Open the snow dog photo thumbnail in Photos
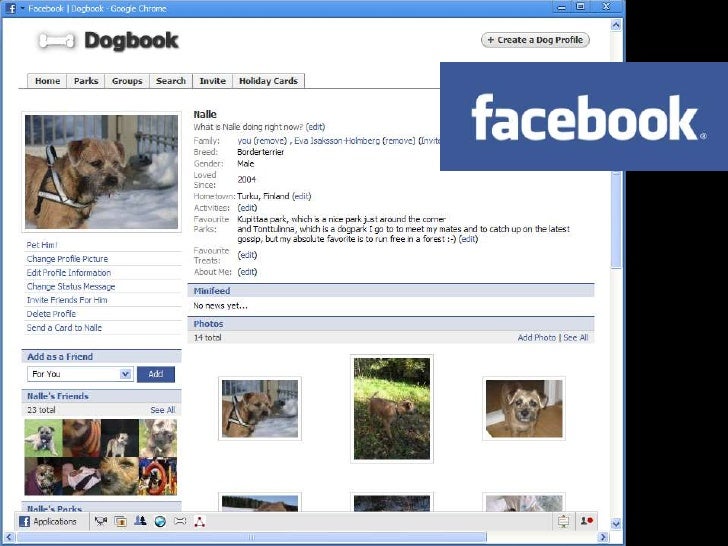The width and height of the screenshot is (728, 546). pos(260,409)
